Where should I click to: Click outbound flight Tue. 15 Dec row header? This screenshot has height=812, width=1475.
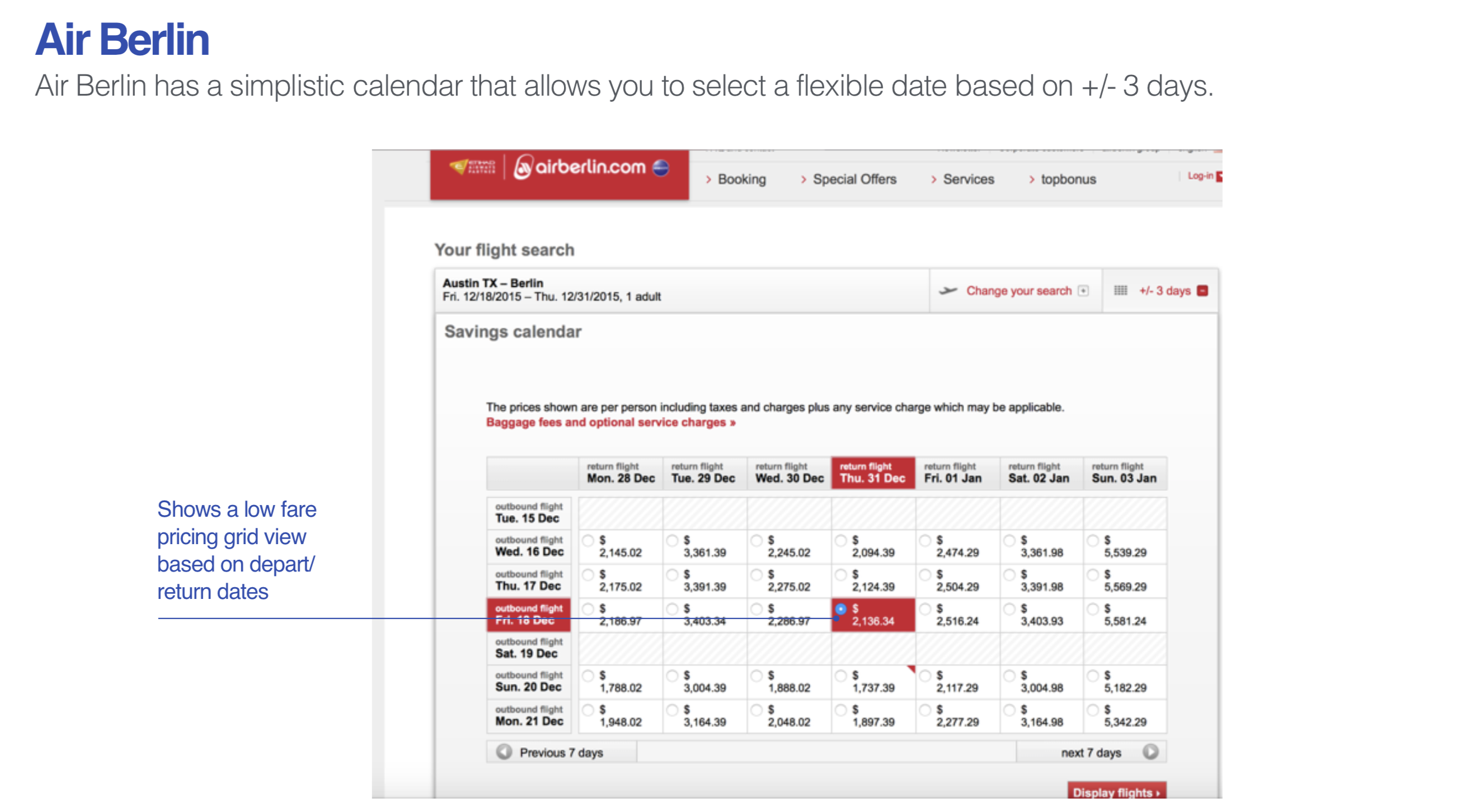coord(529,513)
